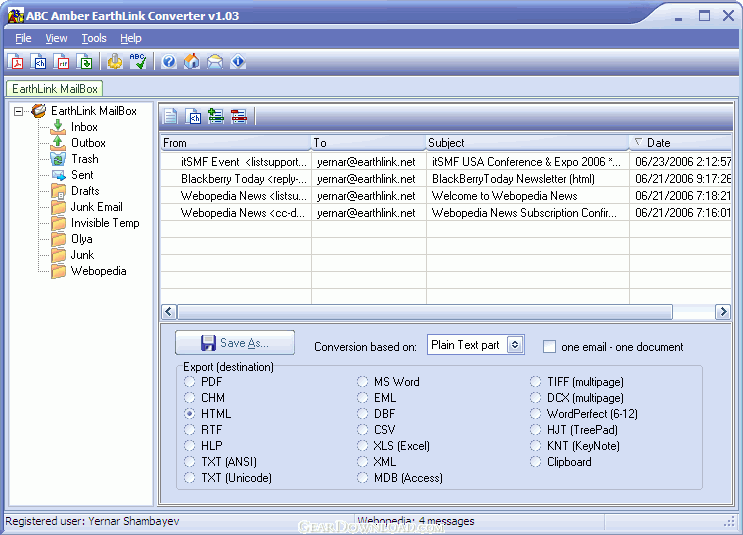Image resolution: width=743 pixels, height=535 pixels.
Task: Click the horizontal scrollbar thumb of message list
Action: [425, 312]
